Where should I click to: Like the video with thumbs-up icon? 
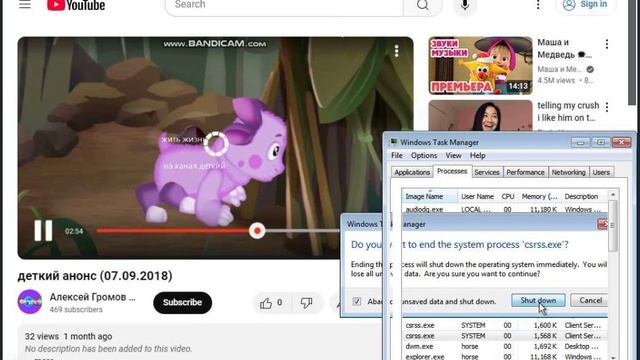click(266, 303)
